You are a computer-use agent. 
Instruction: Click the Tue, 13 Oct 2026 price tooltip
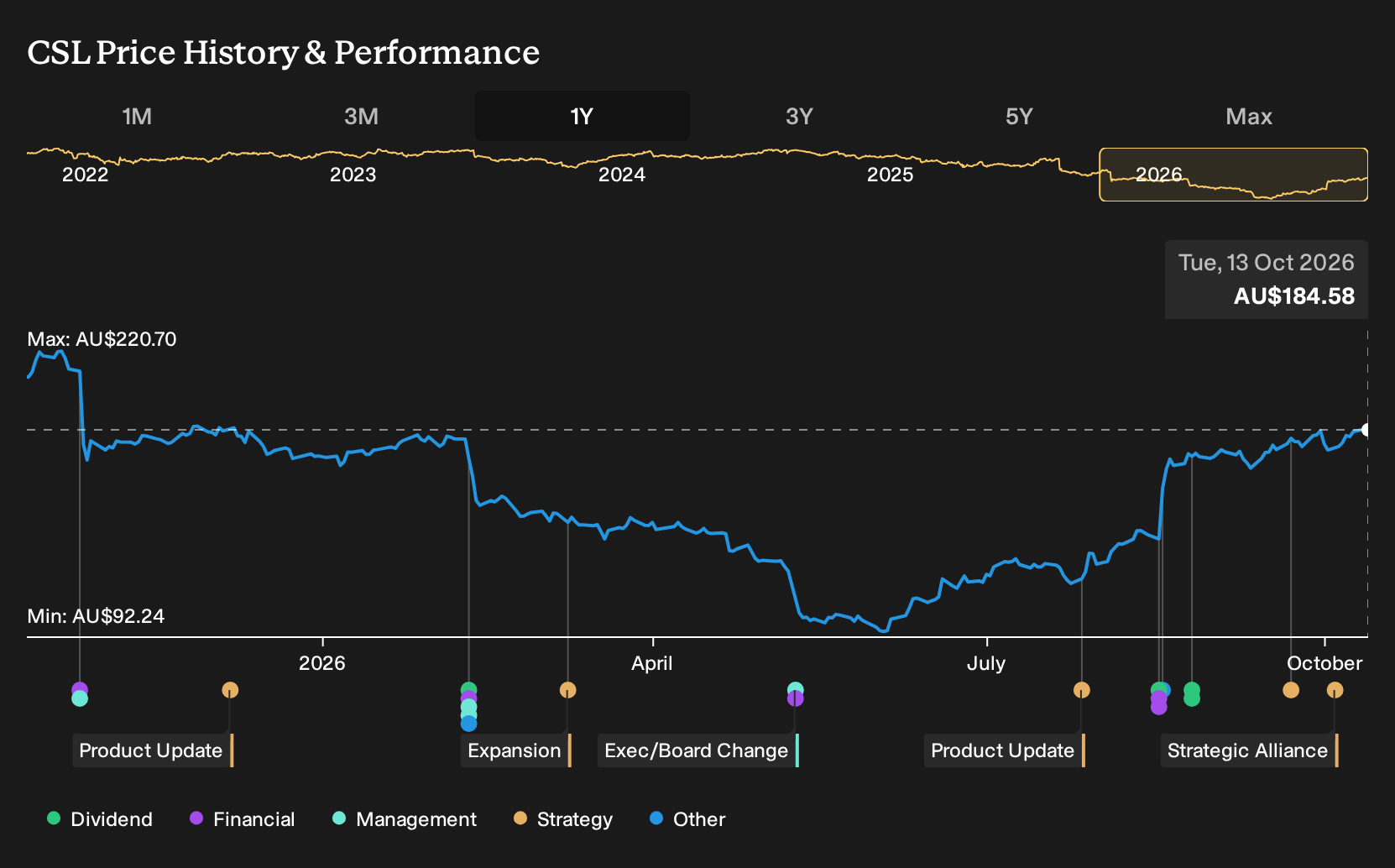[x=1266, y=280]
